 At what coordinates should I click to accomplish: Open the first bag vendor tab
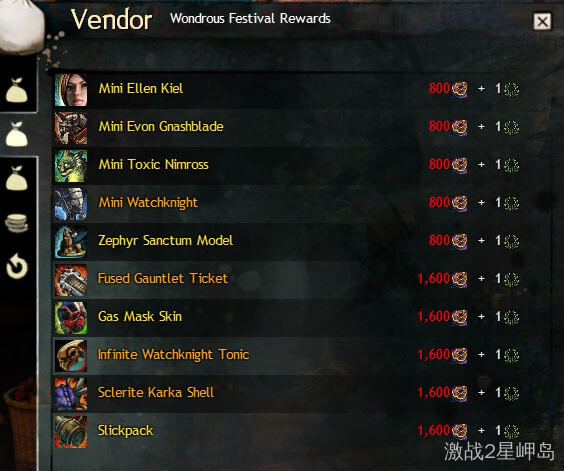17,90
